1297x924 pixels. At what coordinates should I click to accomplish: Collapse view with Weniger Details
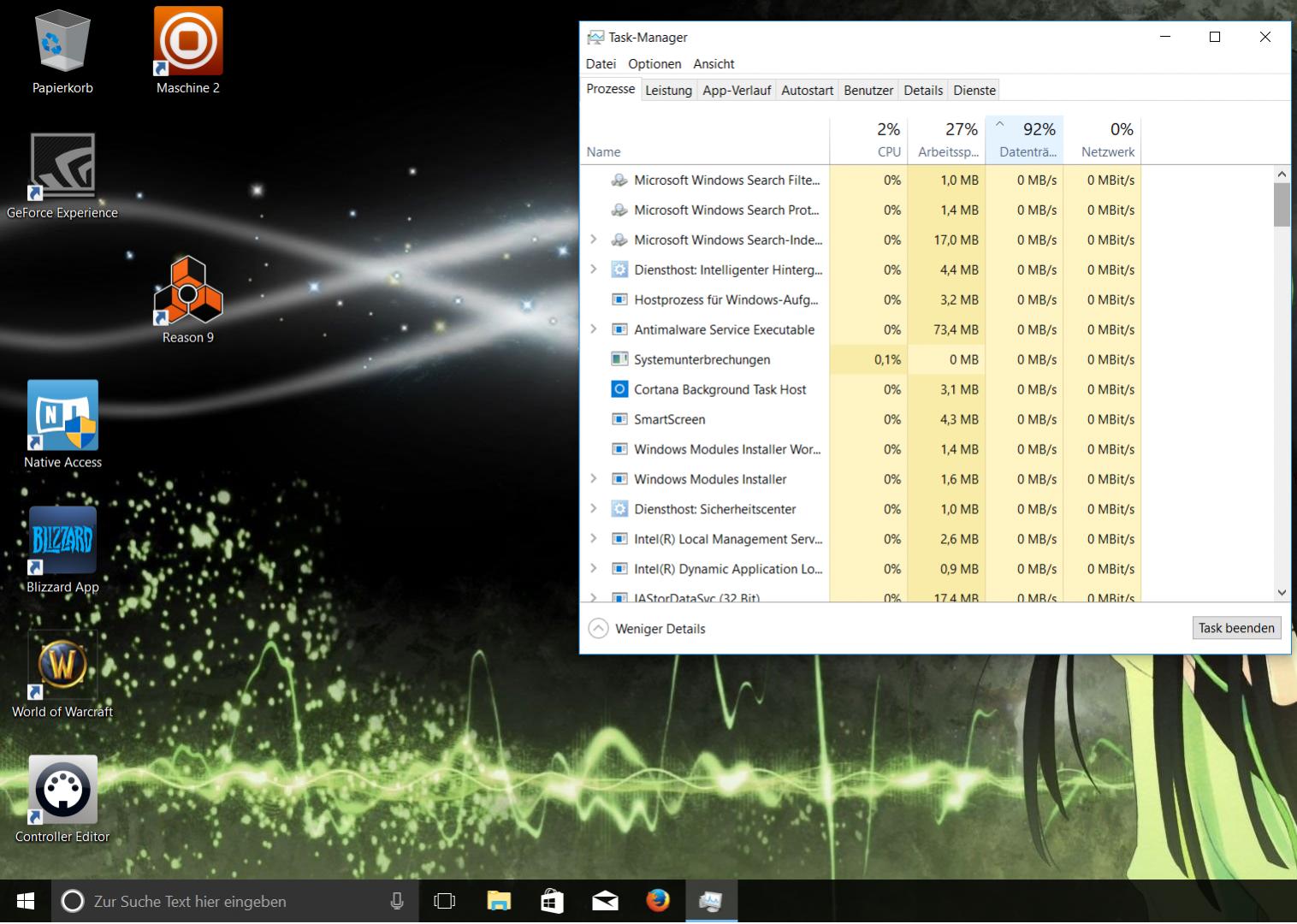[x=648, y=629]
